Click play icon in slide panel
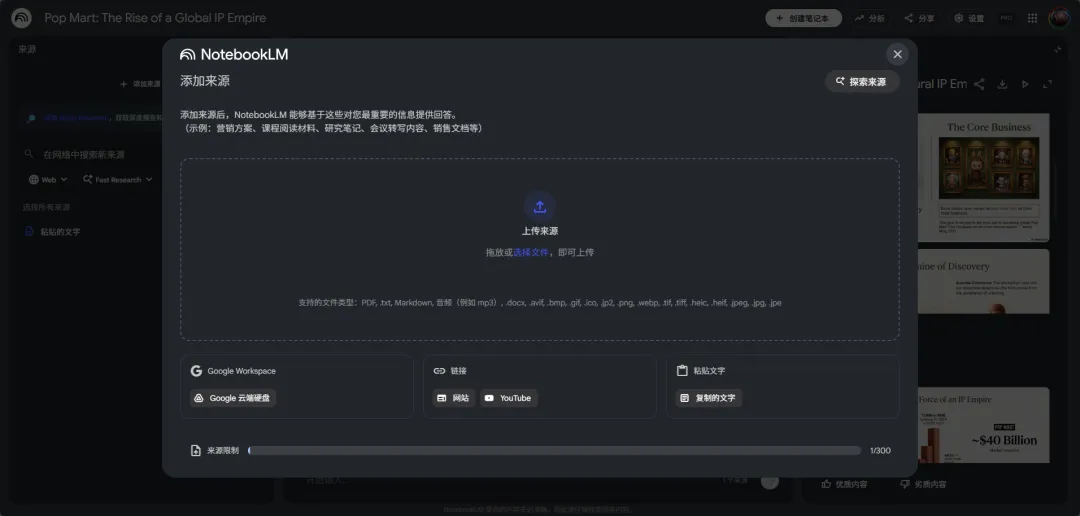This screenshot has width=1080, height=516. point(1025,84)
